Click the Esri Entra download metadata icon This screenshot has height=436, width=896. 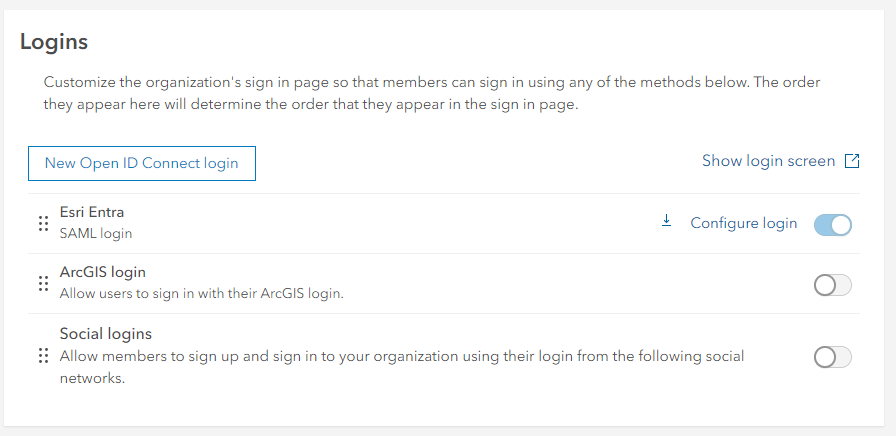pyautogui.click(x=666, y=221)
